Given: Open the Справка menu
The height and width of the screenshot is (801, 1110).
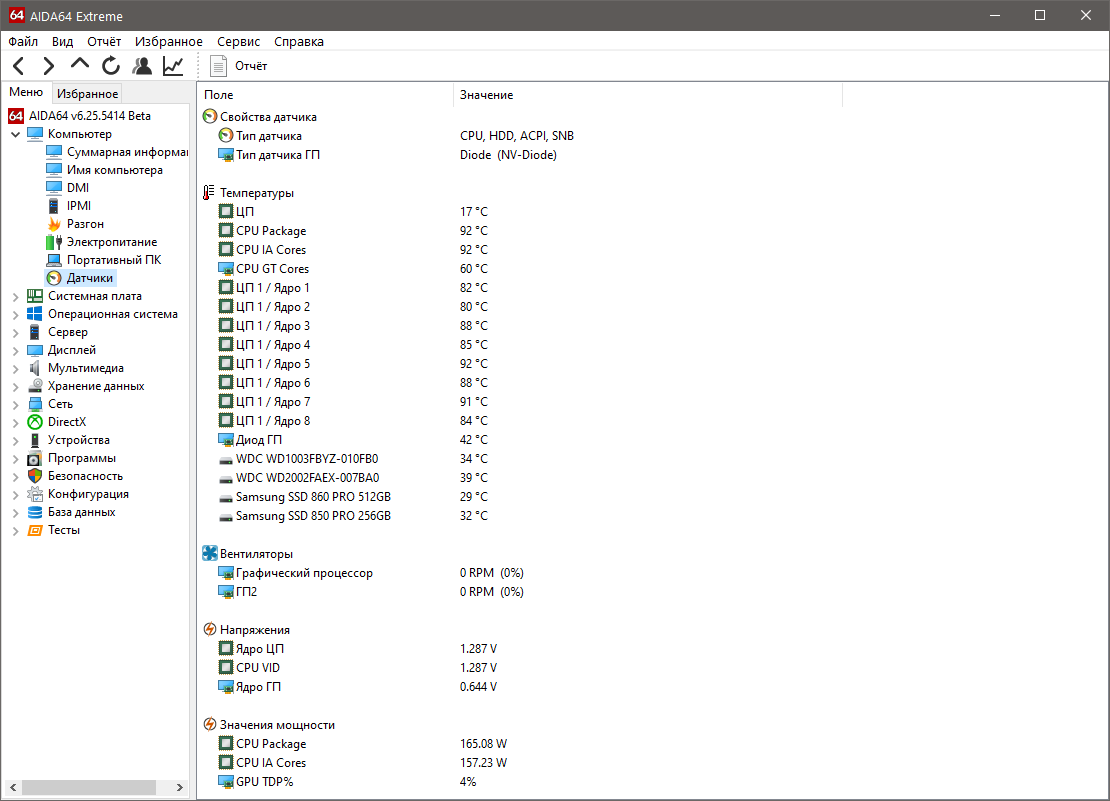Looking at the screenshot, I should (x=299, y=42).
